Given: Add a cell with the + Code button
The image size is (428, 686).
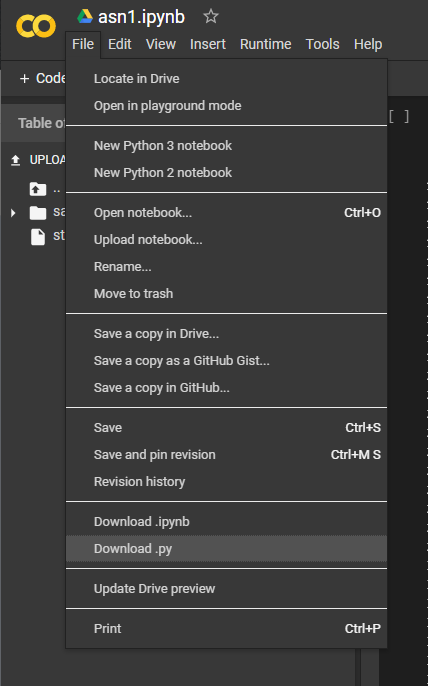Looking at the screenshot, I should point(42,78).
